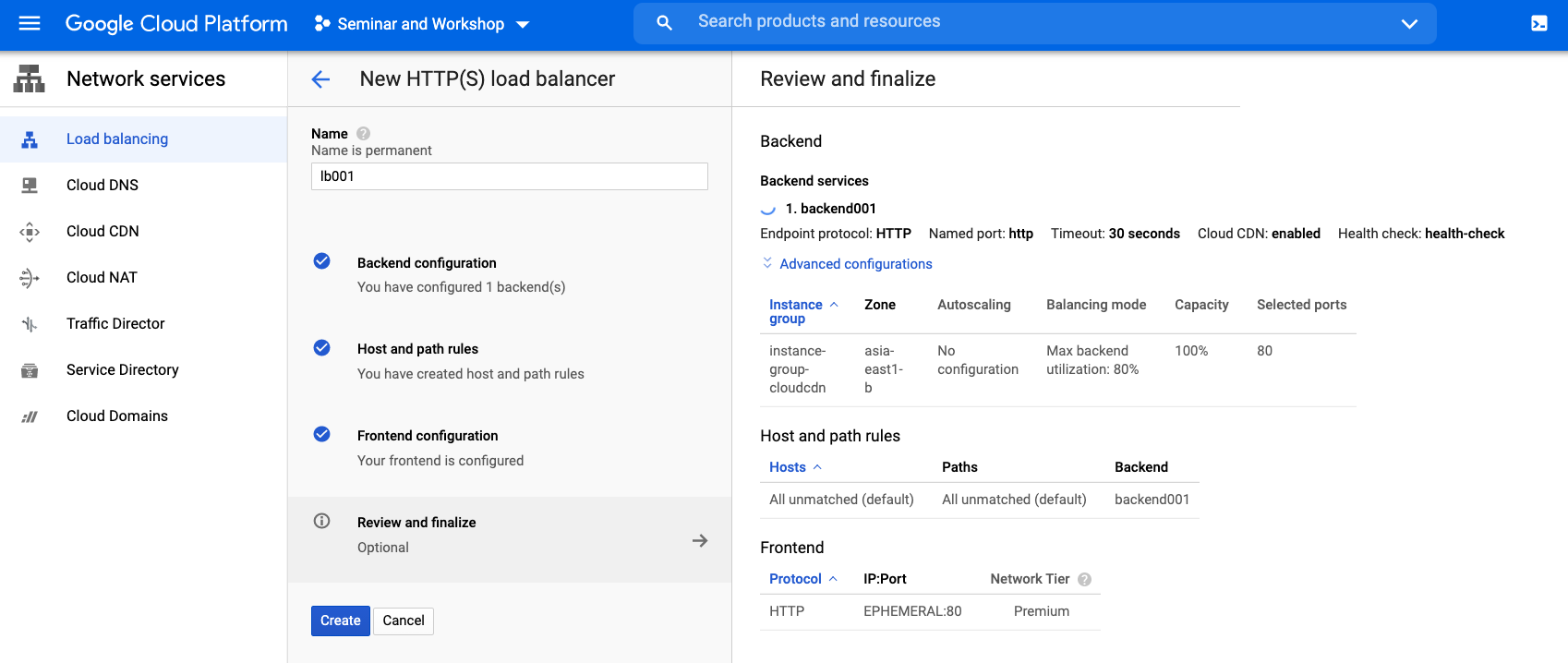Click the Load balancing sidebar icon
Image resolution: width=1568 pixels, height=663 pixels.
pos(30,139)
